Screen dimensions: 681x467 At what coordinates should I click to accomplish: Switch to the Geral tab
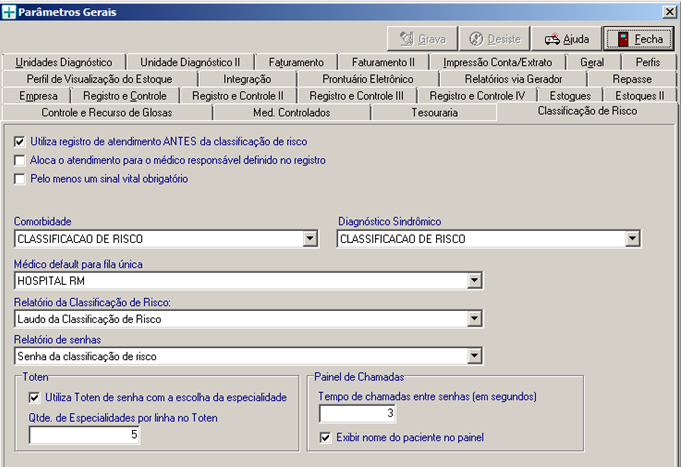click(592, 63)
